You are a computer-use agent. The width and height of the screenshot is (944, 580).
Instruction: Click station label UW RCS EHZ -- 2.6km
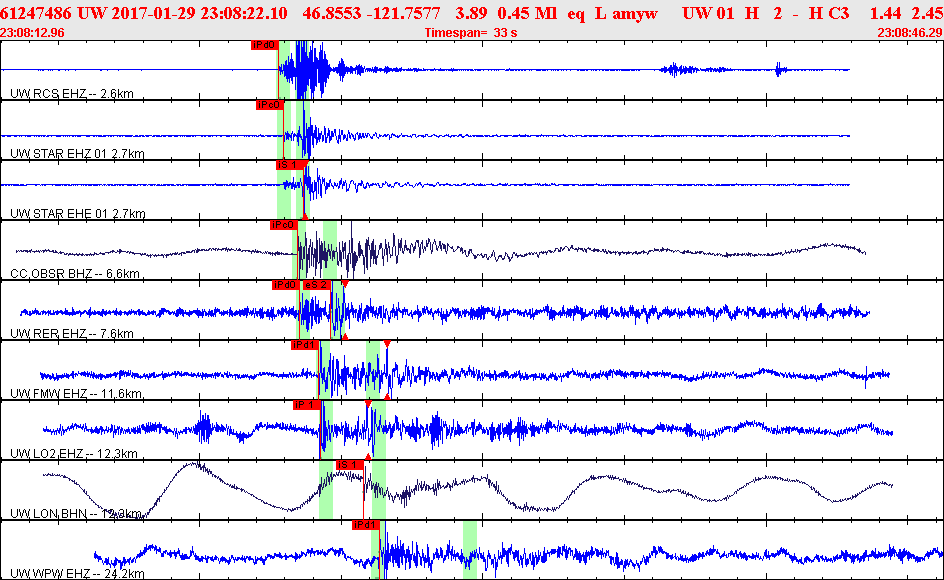point(72,93)
